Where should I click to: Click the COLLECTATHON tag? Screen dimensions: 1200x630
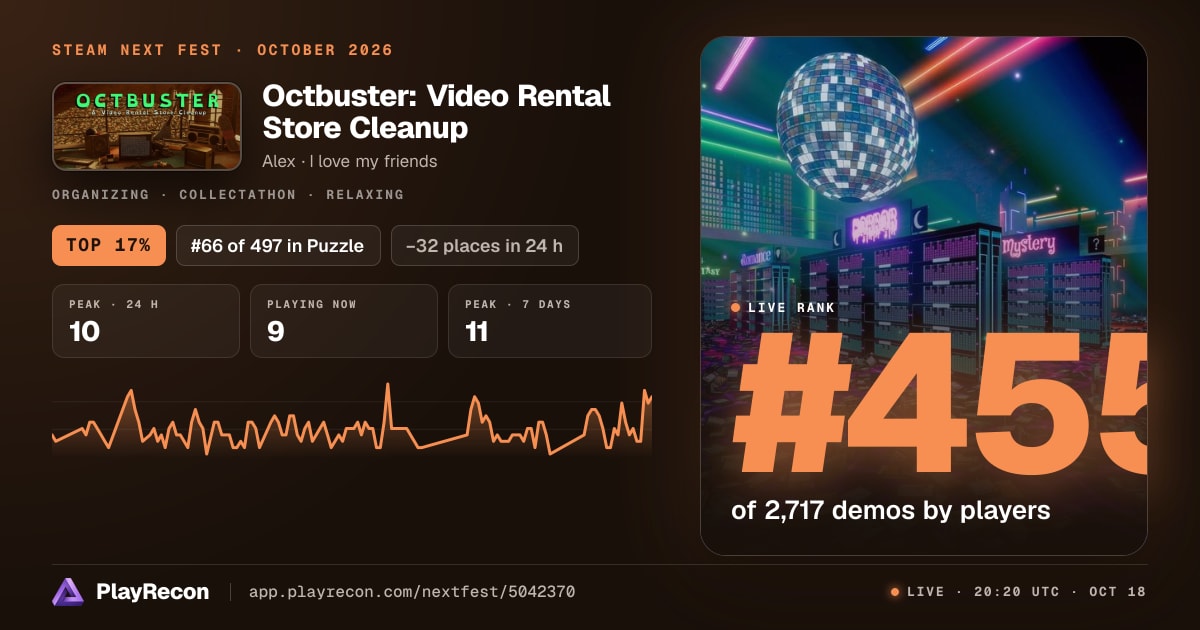237,195
